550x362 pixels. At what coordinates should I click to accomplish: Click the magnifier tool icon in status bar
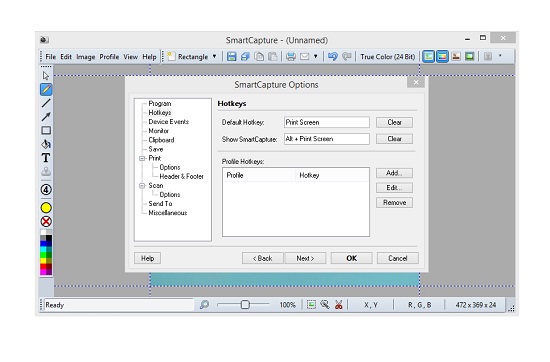tap(325, 304)
